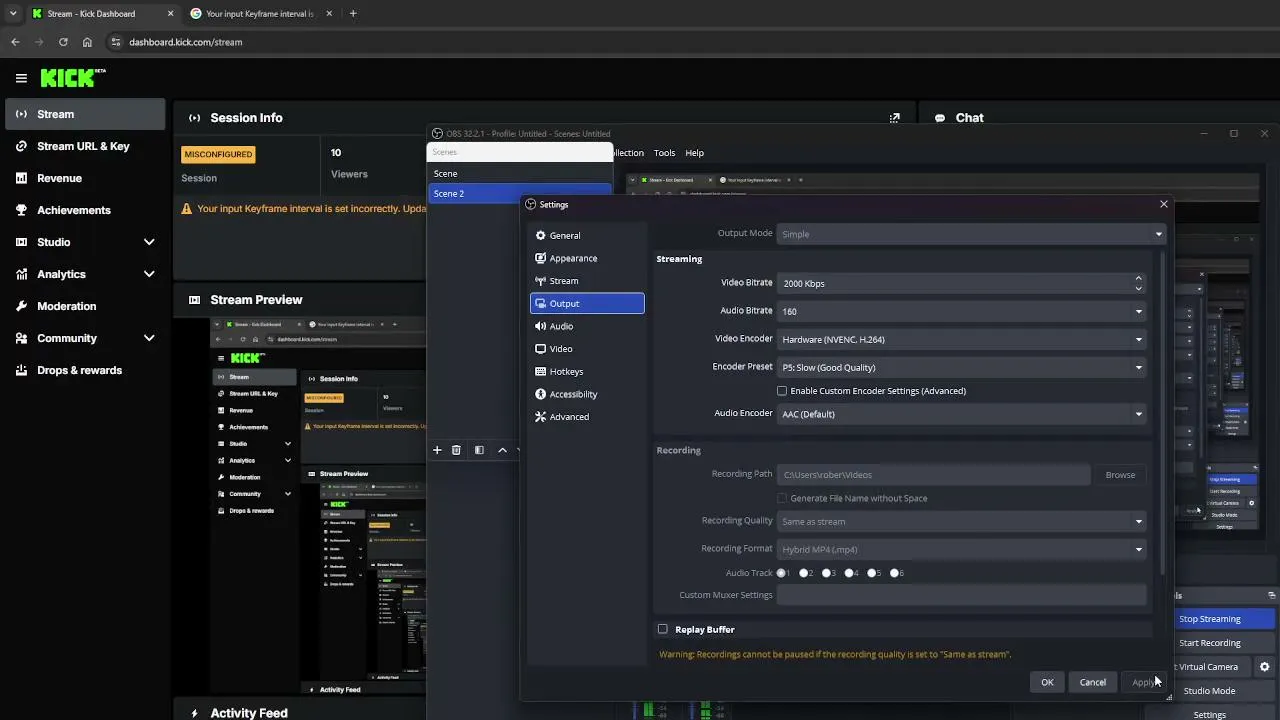Click the address bar showing dashboard.kick.com/stream

click(x=186, y=42)
